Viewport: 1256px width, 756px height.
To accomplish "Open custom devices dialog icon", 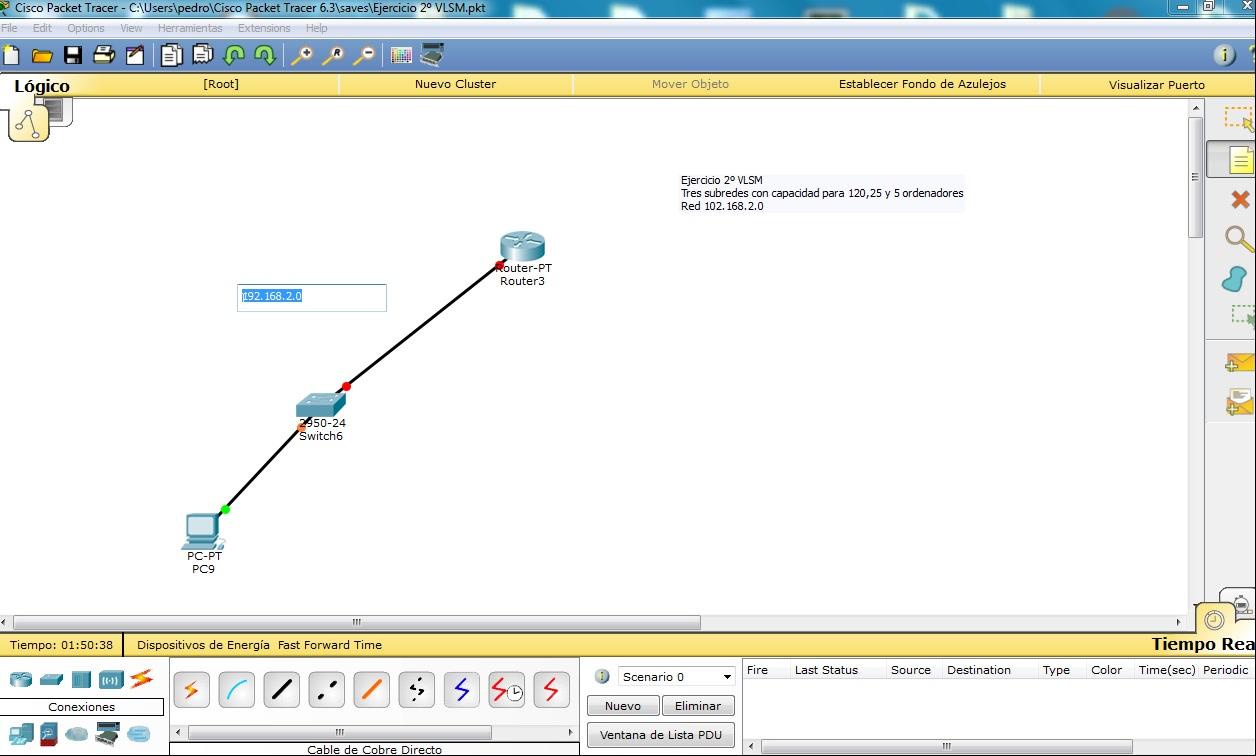I will pyautogui.click(x=432, y=55).
